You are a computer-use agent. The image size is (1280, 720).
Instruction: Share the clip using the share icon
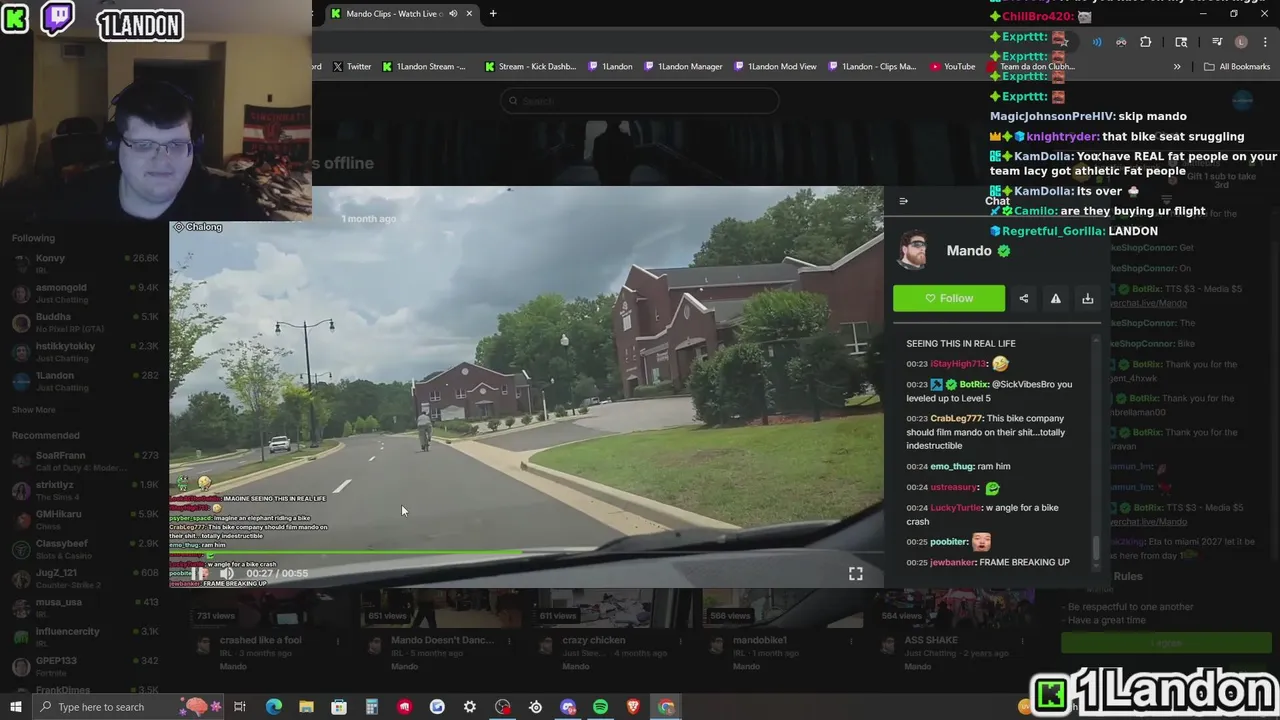[1023, 298]
